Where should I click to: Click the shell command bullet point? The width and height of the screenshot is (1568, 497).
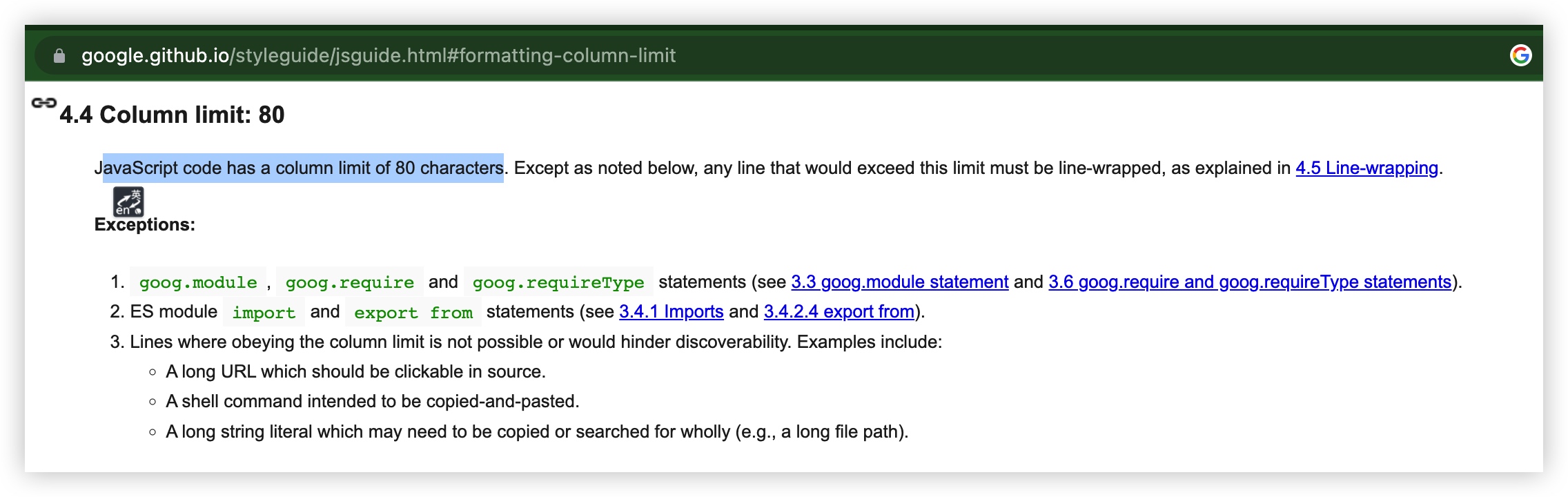[x=372, y=400]
